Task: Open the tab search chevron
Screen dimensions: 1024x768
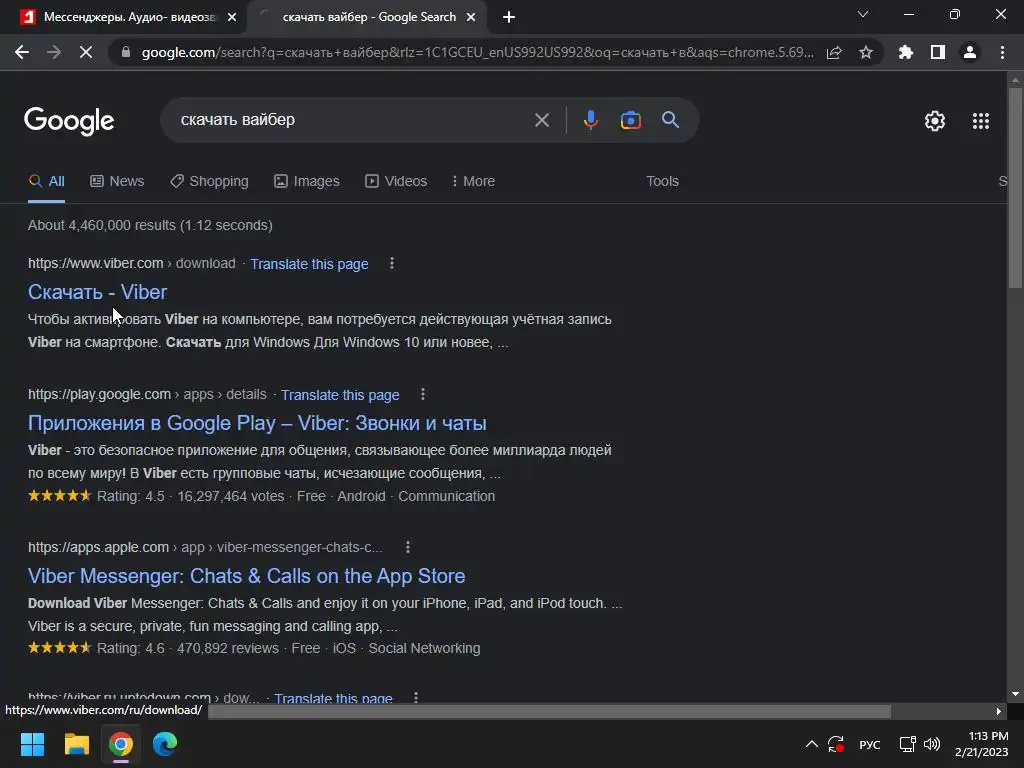Action: tap(863, 14)
